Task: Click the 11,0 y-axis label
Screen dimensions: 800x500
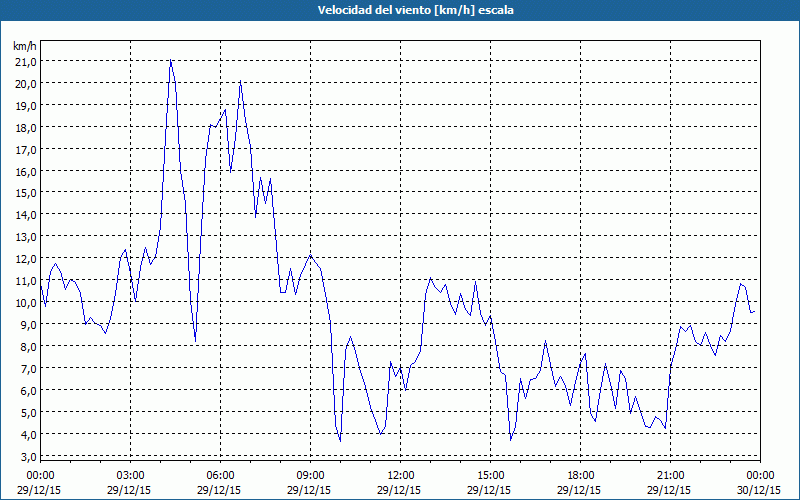Action: point(26,281)
